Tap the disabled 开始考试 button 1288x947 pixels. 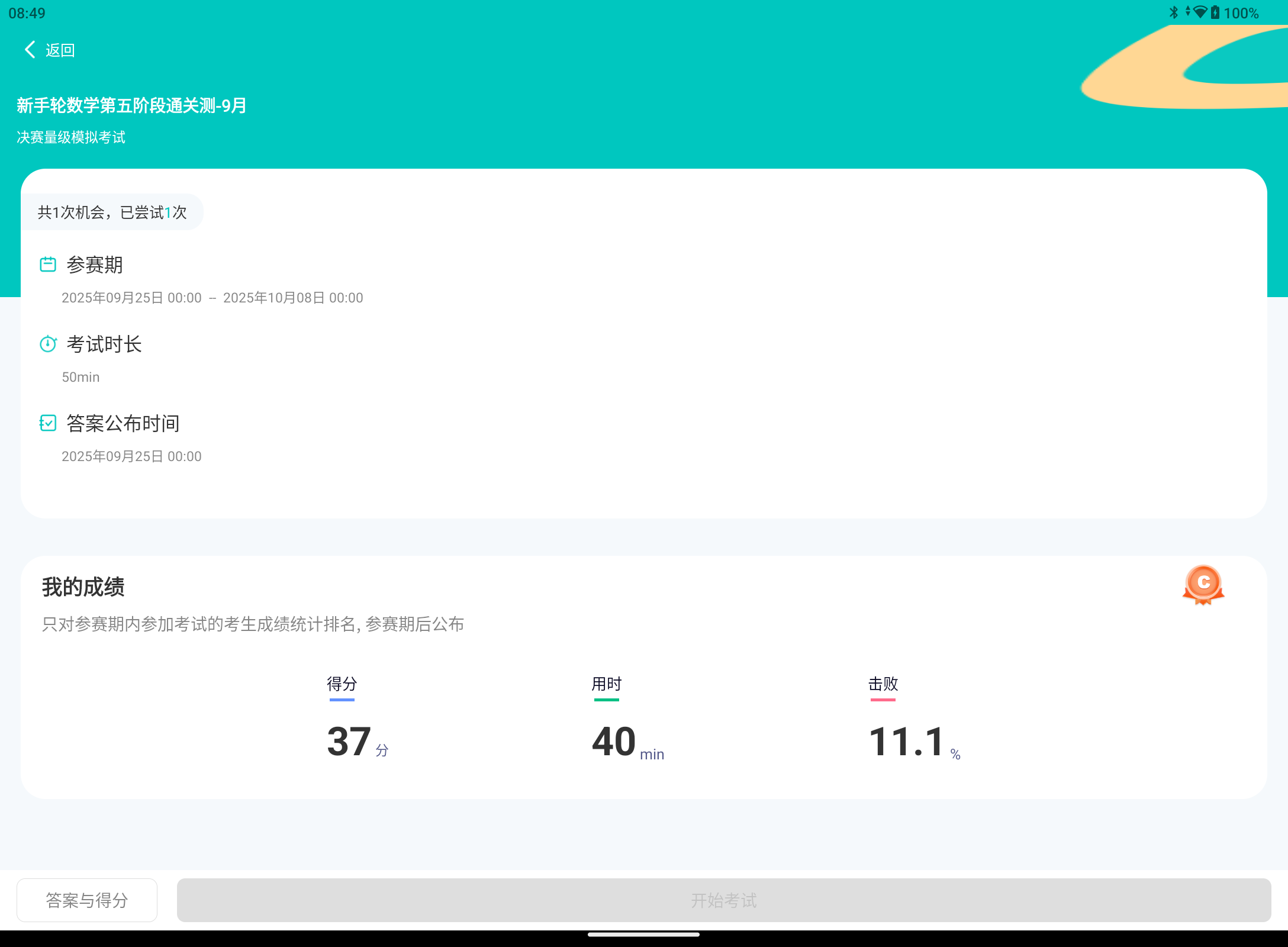click(723, 900)
